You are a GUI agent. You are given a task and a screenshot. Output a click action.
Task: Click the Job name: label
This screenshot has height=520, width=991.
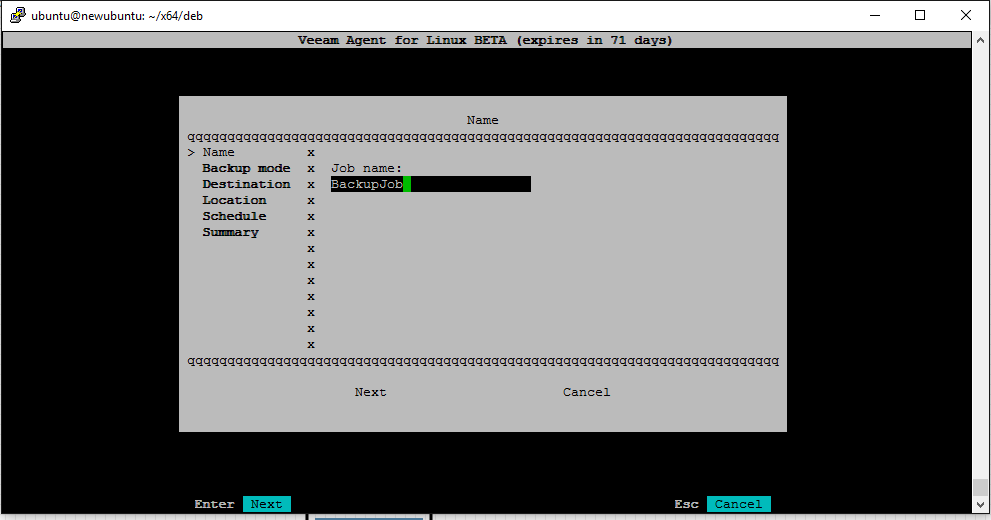367,168
